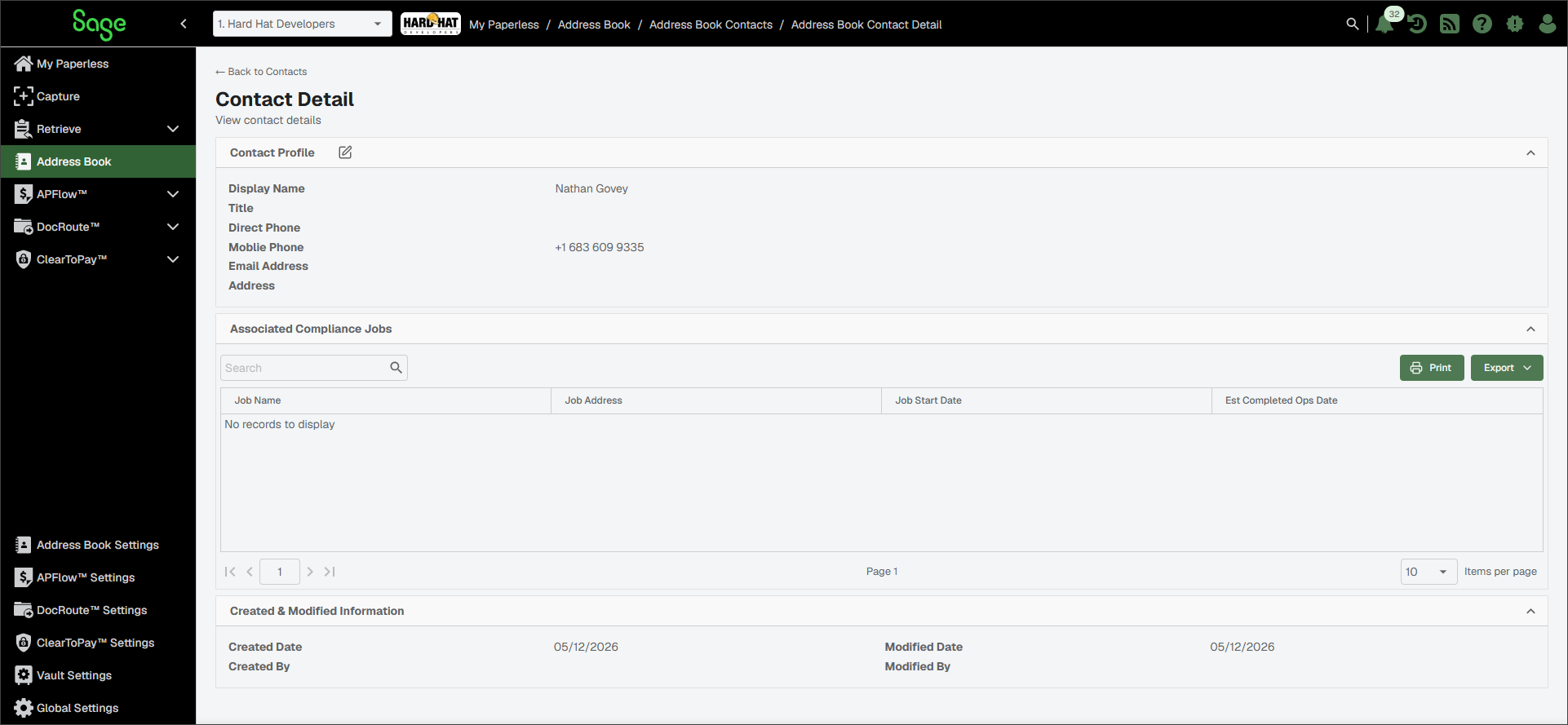This screenshot has height=725, width=1568.
Task: Go to first page of jobs
Action: (x=230, y=572)
